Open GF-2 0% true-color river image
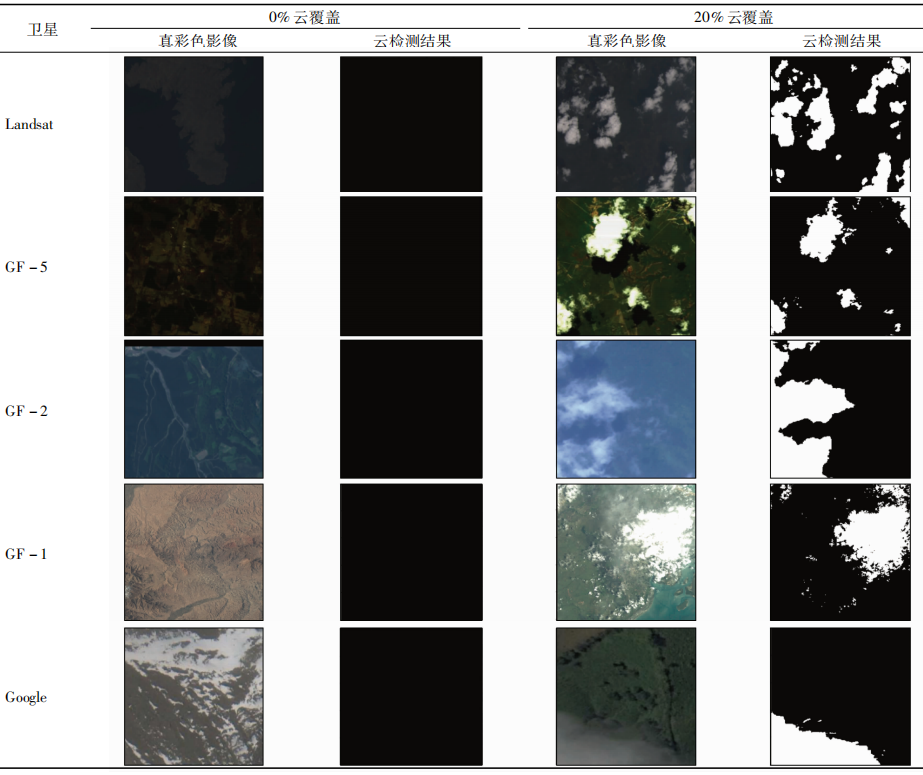 coord(194,409)
